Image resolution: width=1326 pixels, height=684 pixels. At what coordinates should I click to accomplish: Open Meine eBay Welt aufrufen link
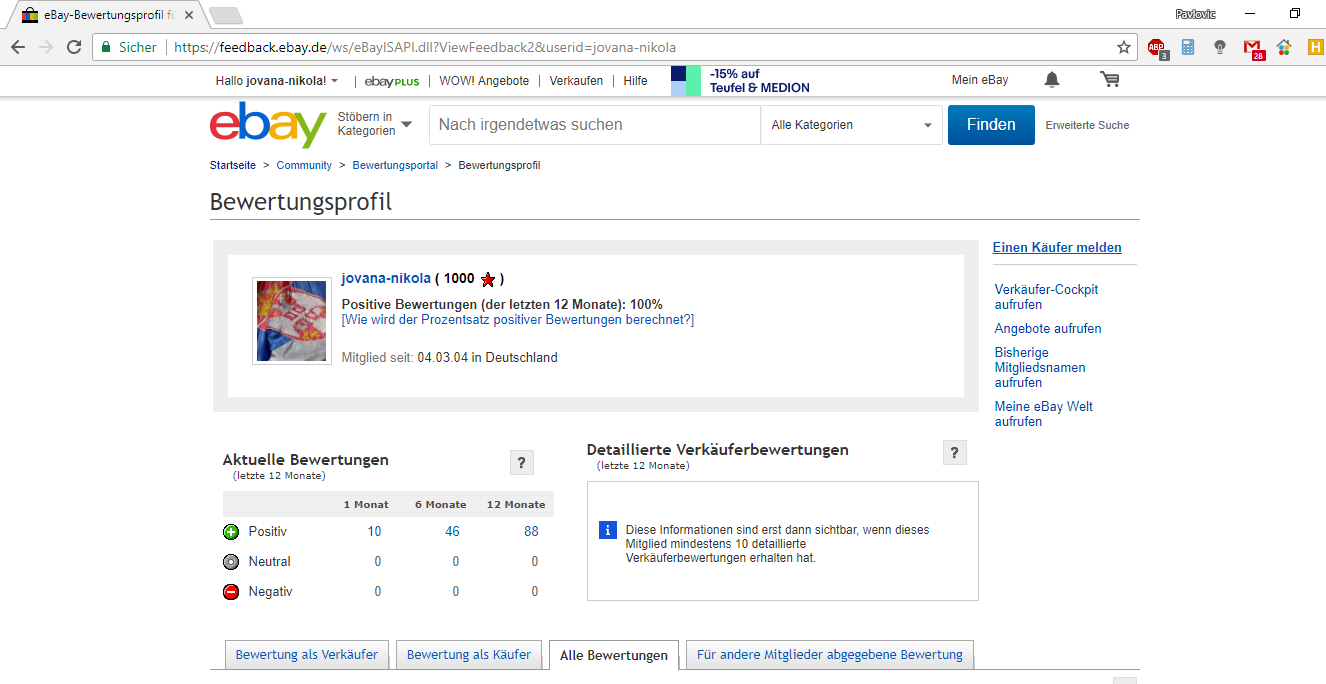click(1044, 414)
